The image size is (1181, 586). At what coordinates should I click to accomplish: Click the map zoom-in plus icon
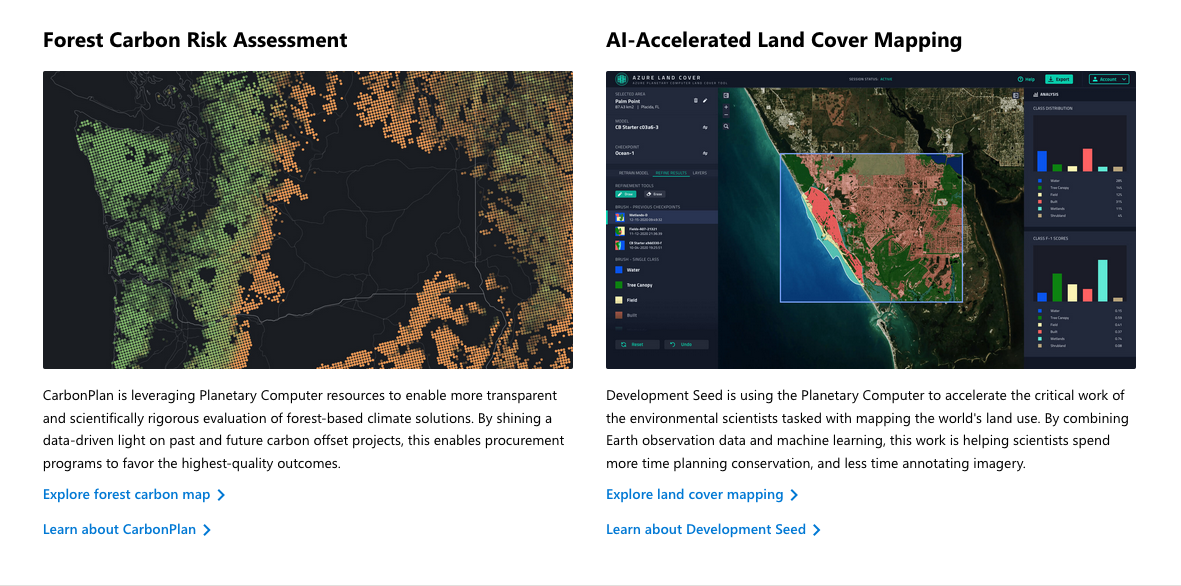[x=726, y=106]
